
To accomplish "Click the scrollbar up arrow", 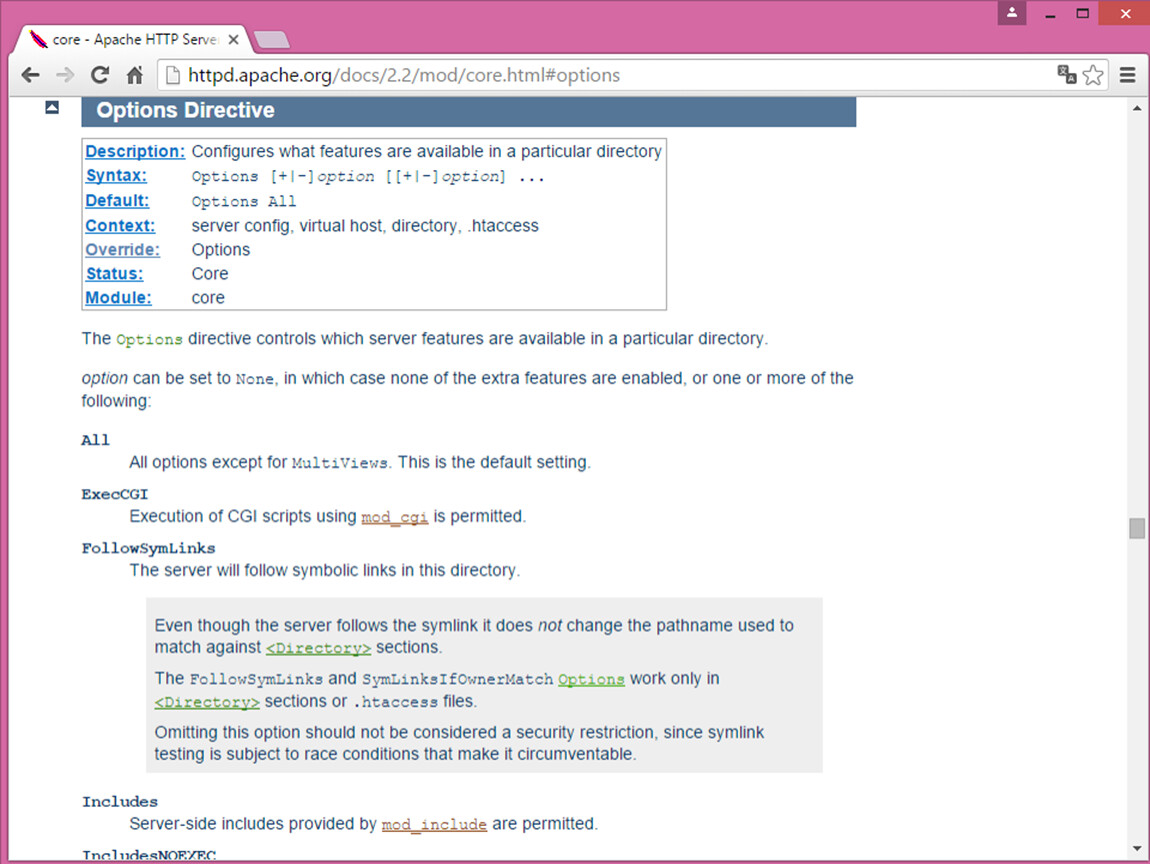I will pyautogui.click(x=1137, y=108).
